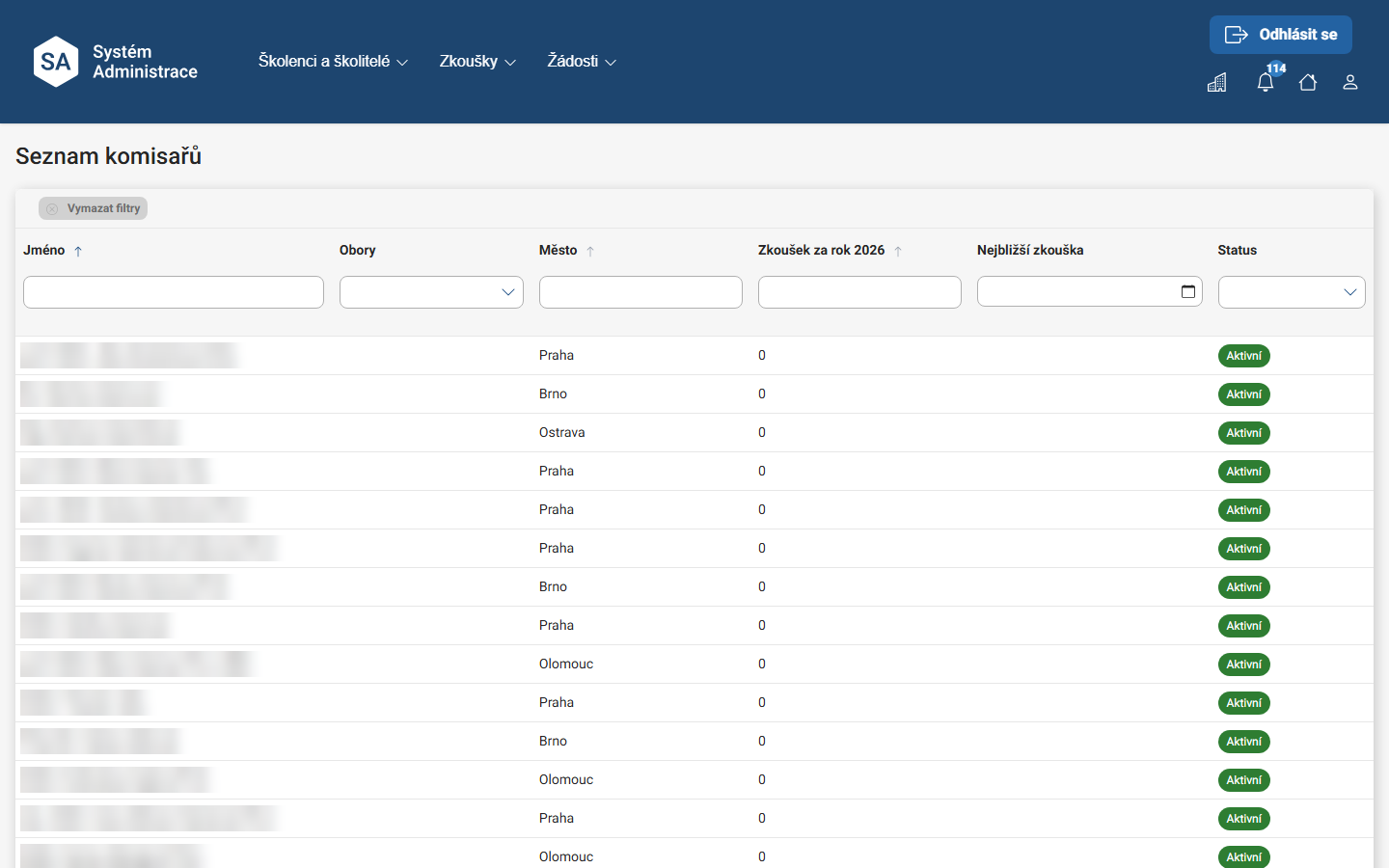Sort by Zkoušek za rok 2026 arrow

click(898, 251)
